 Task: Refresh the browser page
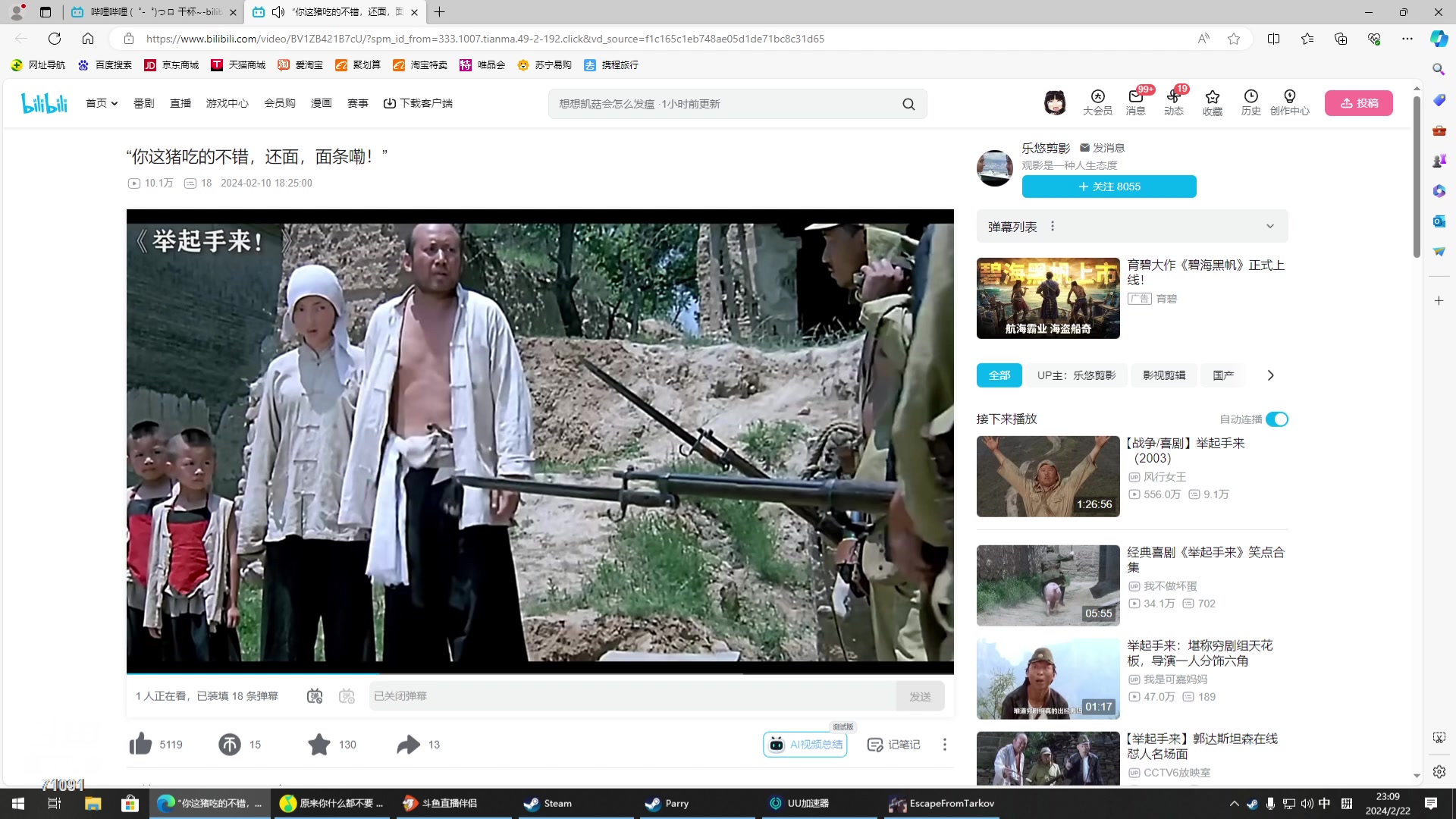(x=55, y=39)
